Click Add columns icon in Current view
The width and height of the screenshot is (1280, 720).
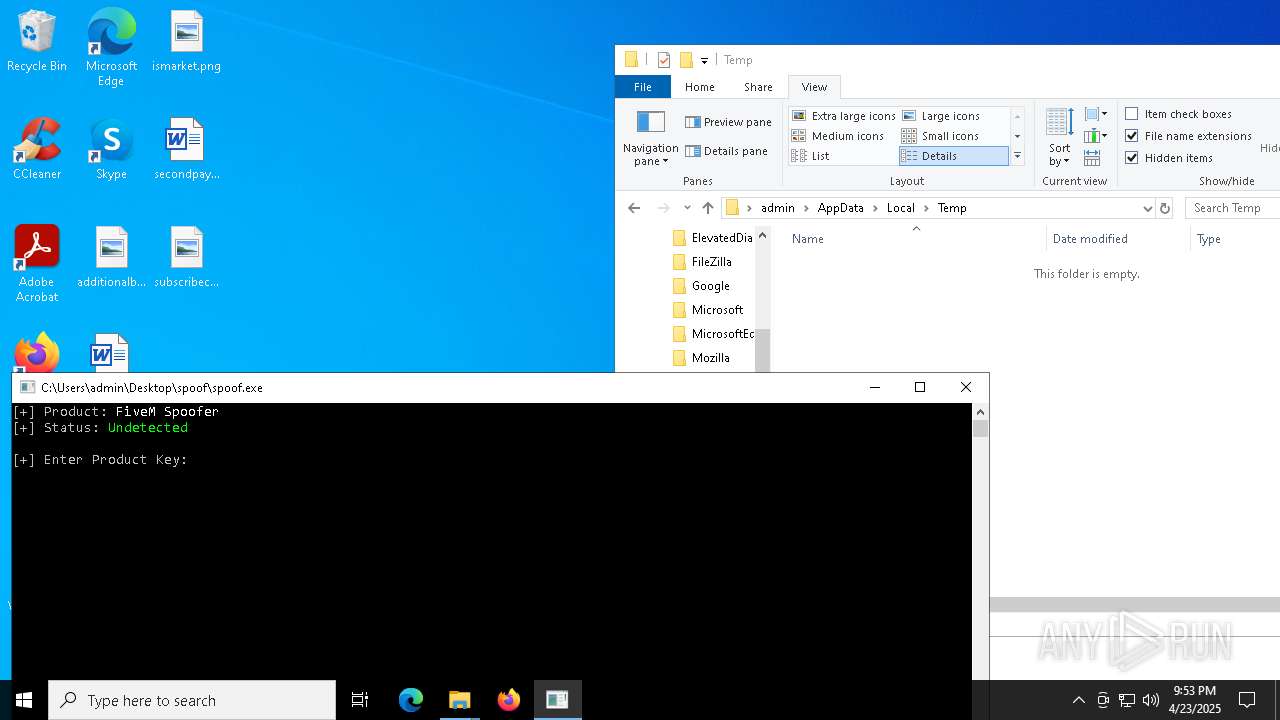1095,136
